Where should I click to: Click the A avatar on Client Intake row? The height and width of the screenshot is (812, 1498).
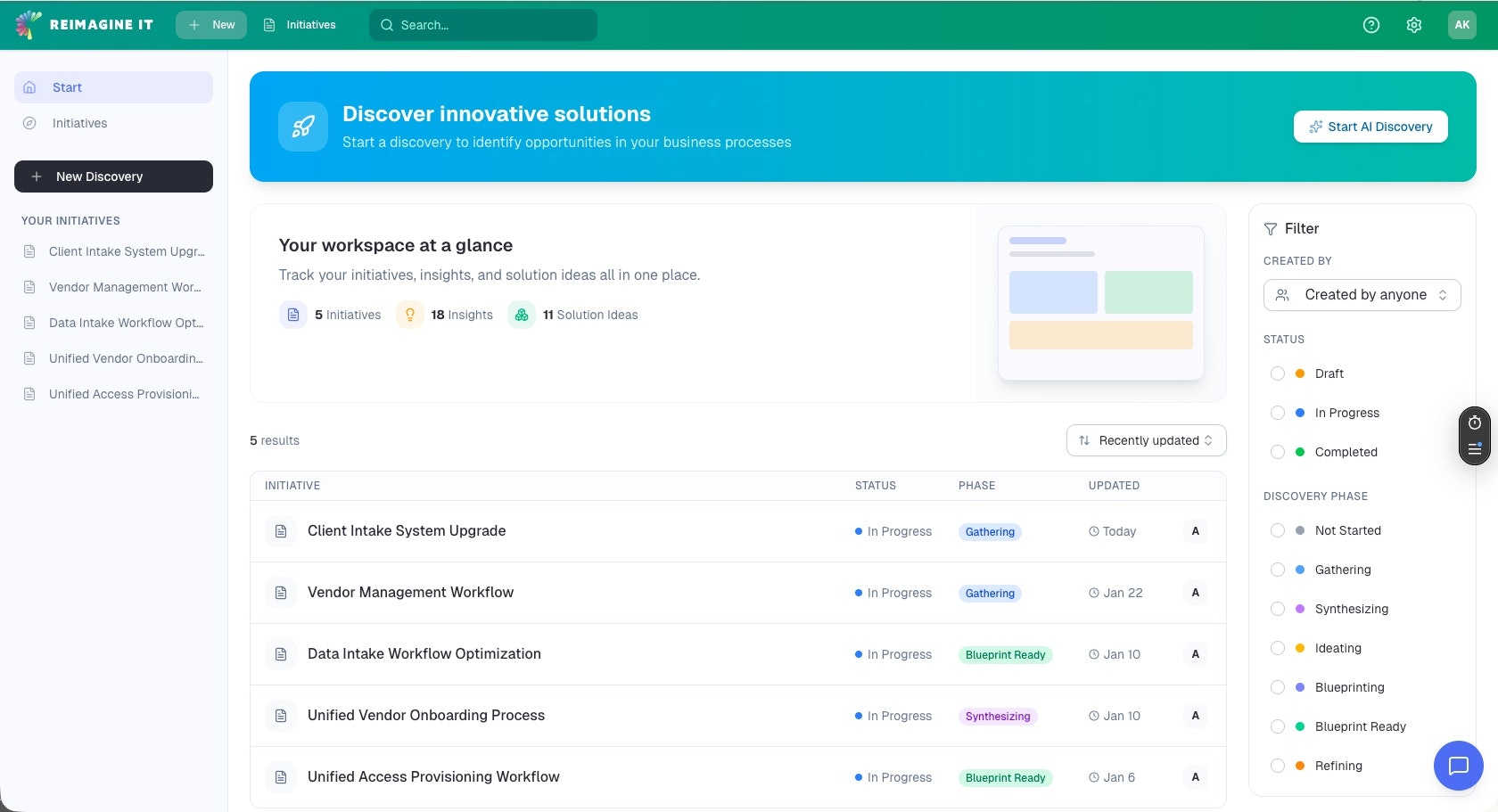pos(1195,530)
